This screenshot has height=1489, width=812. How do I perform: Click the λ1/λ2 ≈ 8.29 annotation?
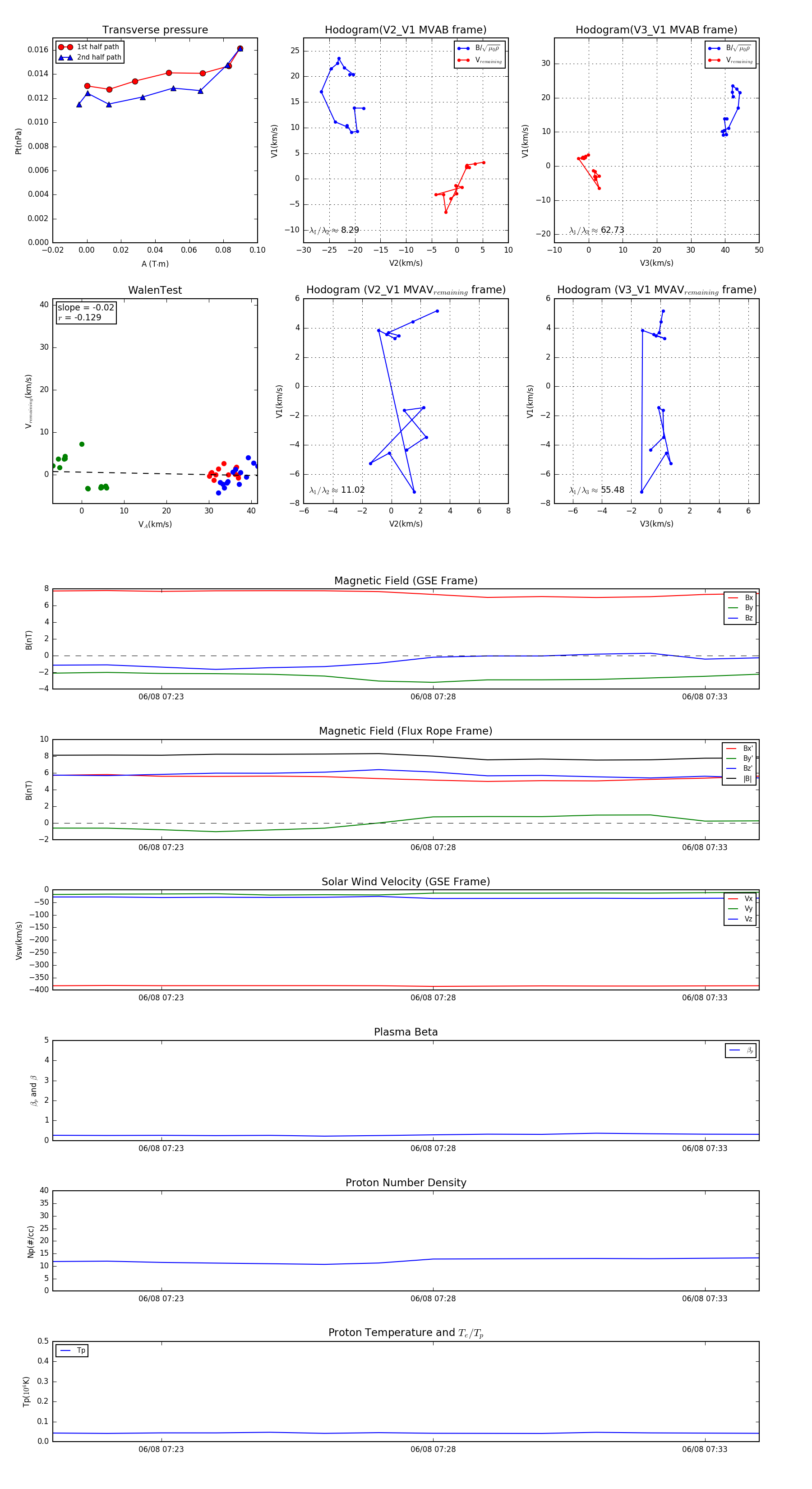(x=334, y=230)
